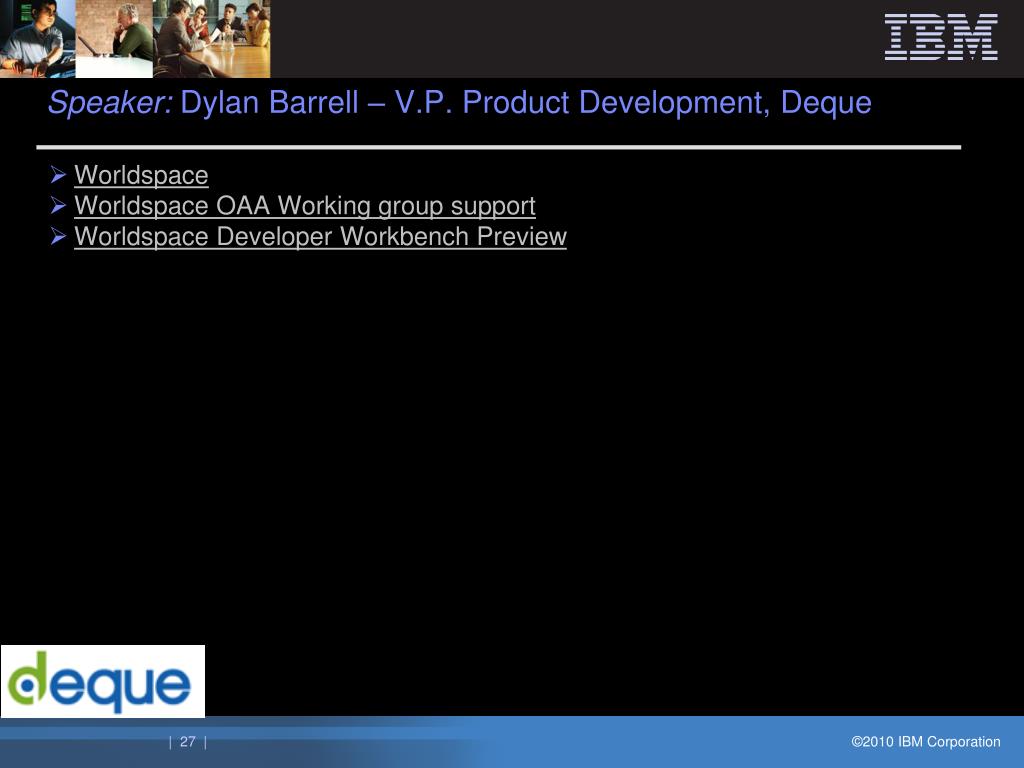Open Worldspace Developer Workbench Preview link
The image size is (1024, 768).
pyautogui.click(x=320, y=236)
